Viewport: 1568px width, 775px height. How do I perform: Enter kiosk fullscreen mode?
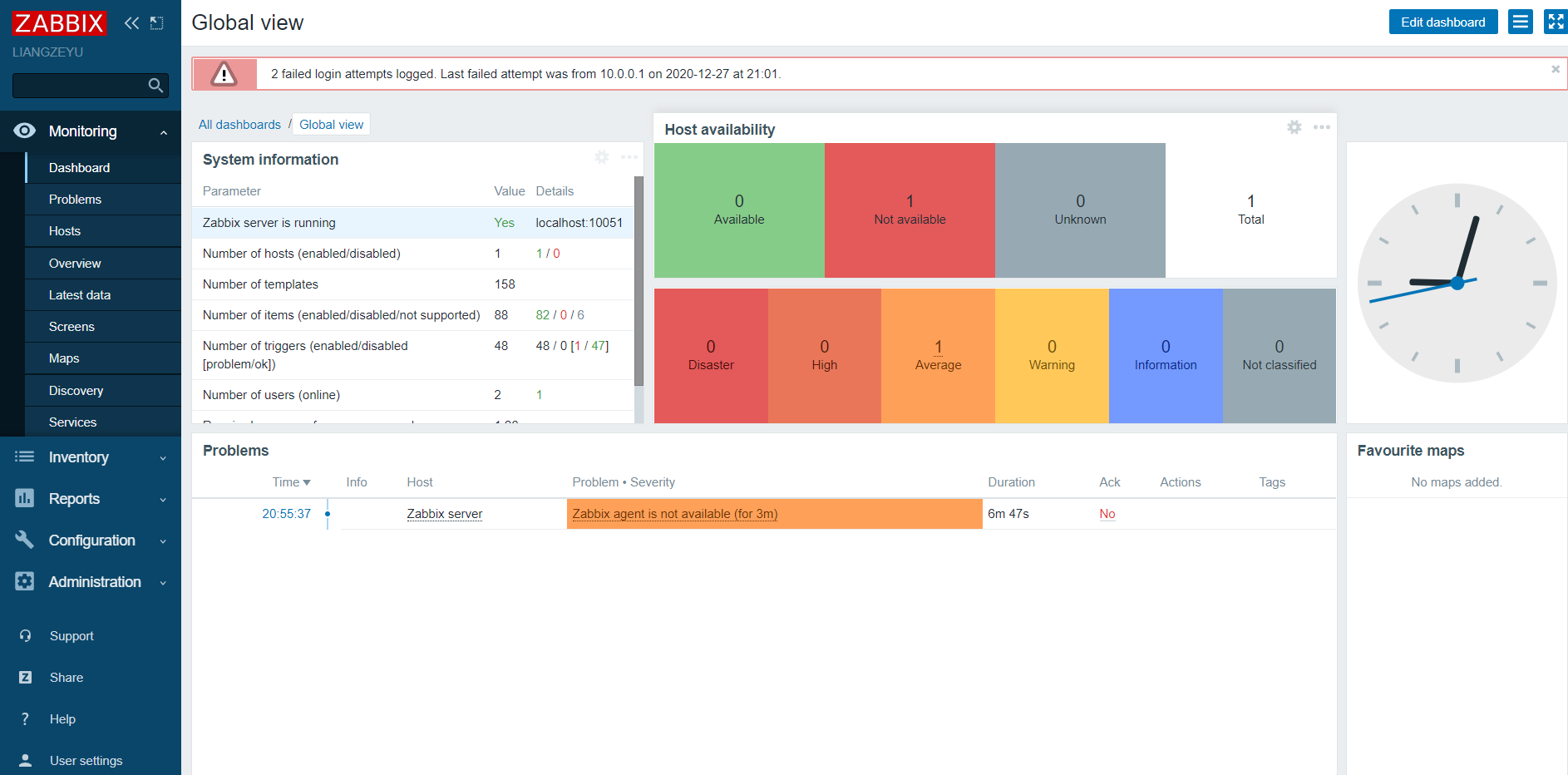[x=1556, y=22]
